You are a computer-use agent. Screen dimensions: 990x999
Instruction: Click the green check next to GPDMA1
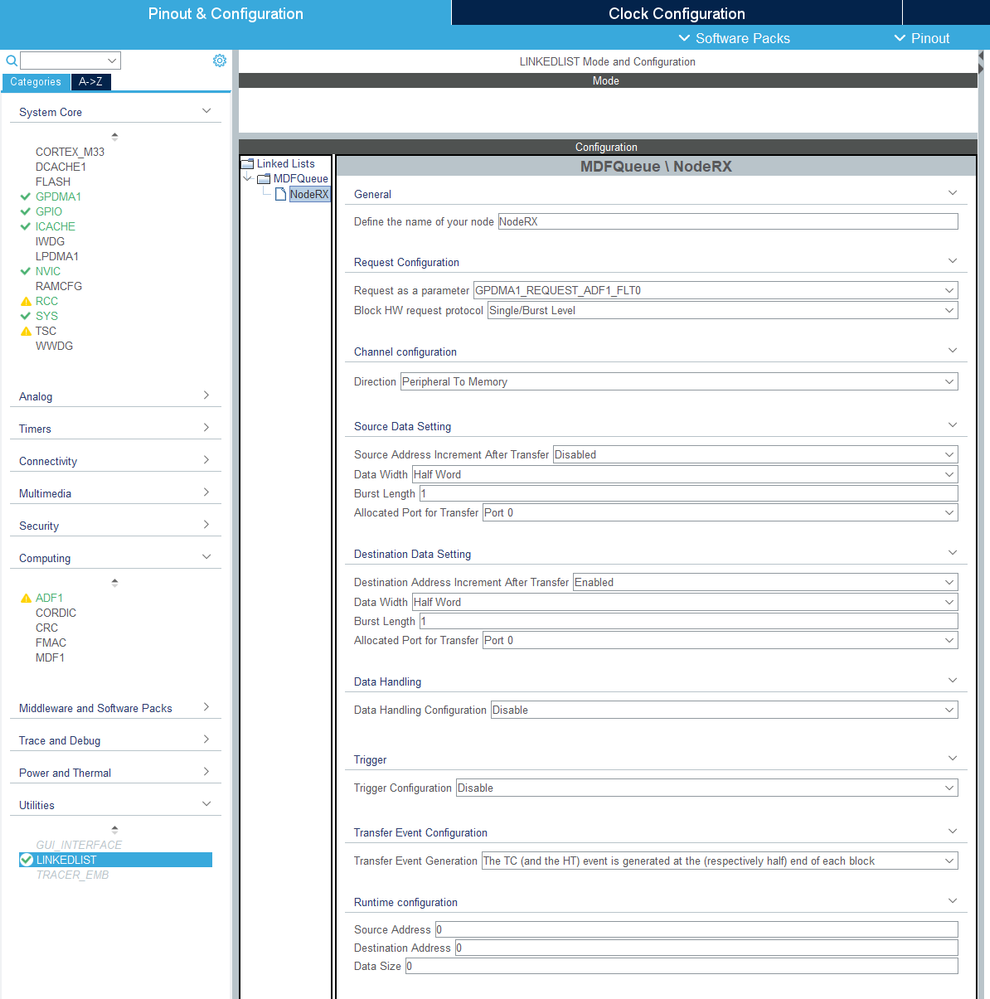click(25, 196)
